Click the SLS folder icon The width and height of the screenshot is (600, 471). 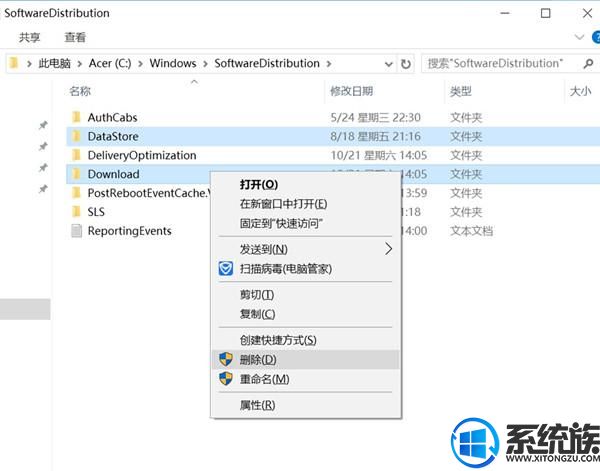click(76, 212)
